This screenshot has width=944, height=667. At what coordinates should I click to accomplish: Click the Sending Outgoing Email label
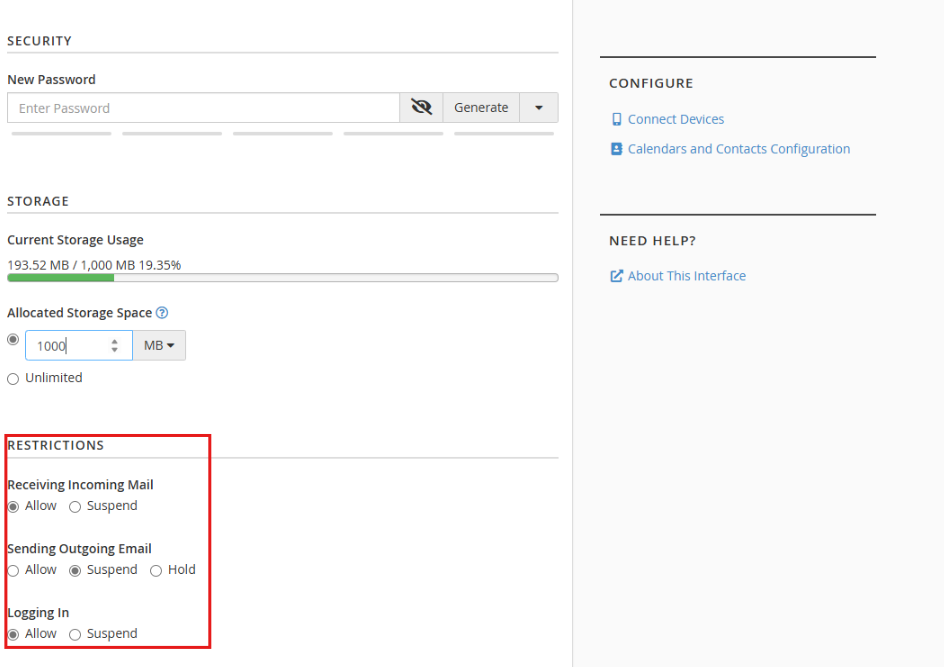coord(79,548)
